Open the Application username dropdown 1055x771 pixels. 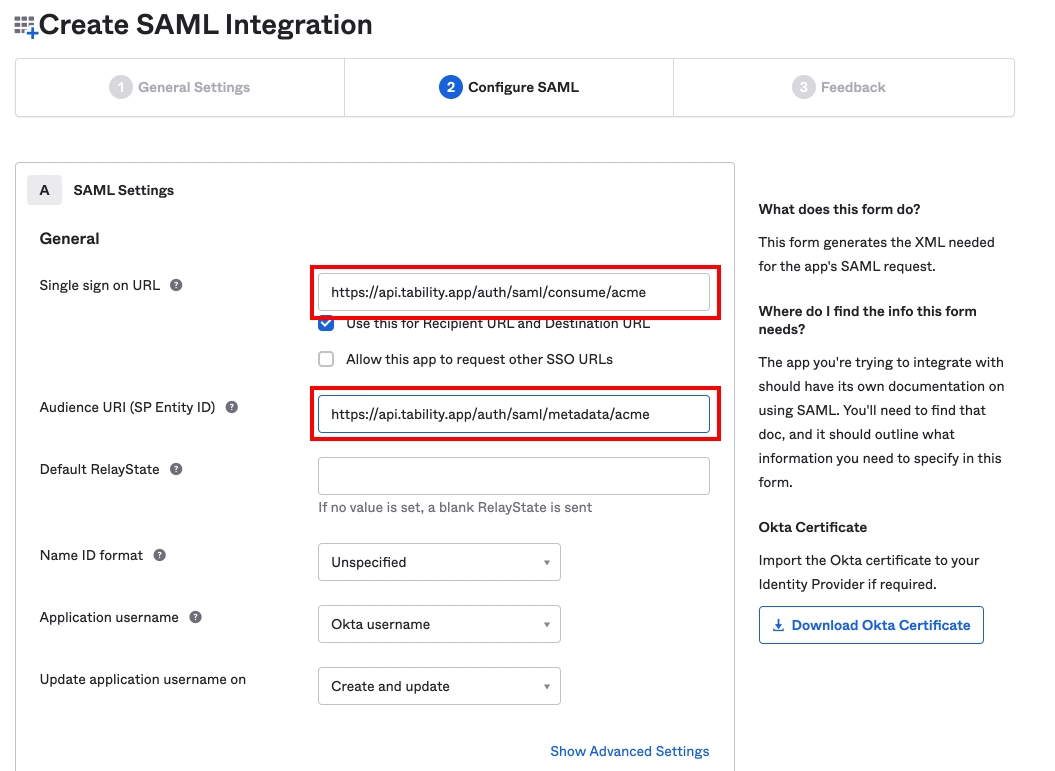pyautogui.click(x=439, y=624)
